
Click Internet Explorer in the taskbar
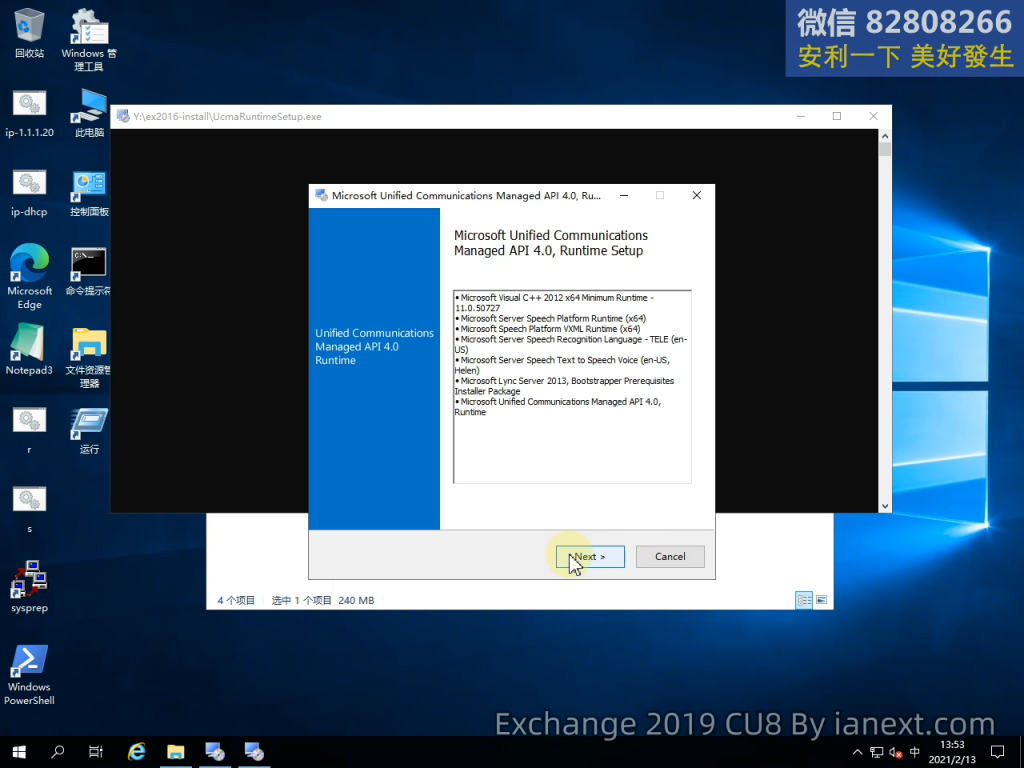(x=137, y=751)
